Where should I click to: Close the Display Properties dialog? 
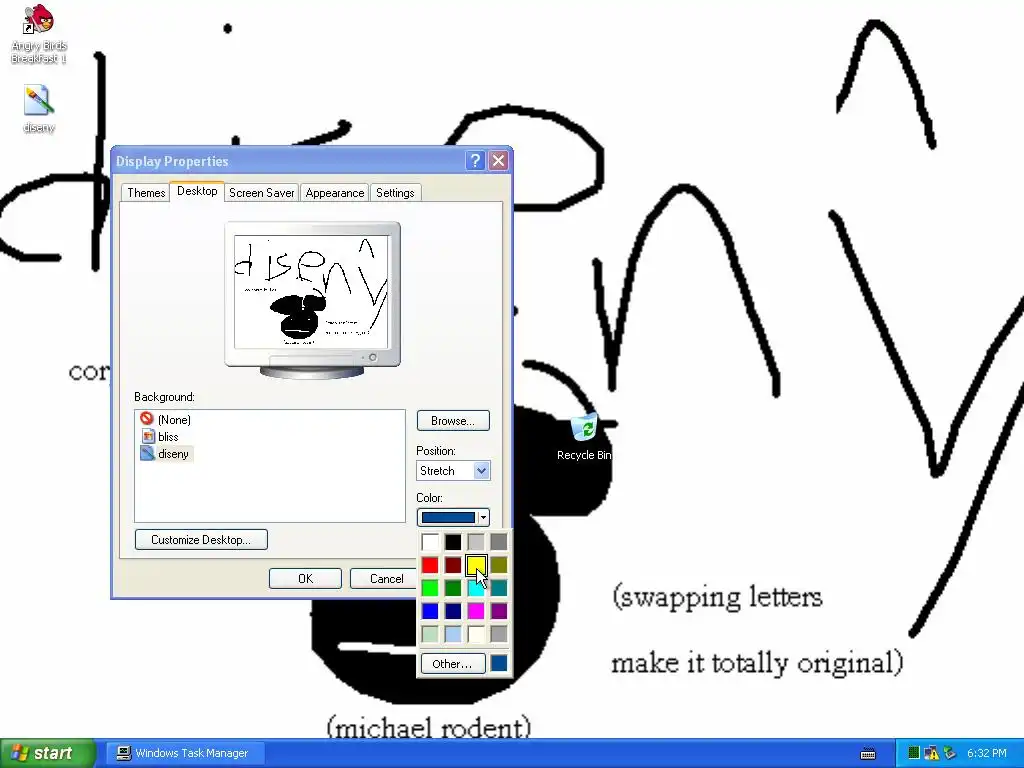498,161
